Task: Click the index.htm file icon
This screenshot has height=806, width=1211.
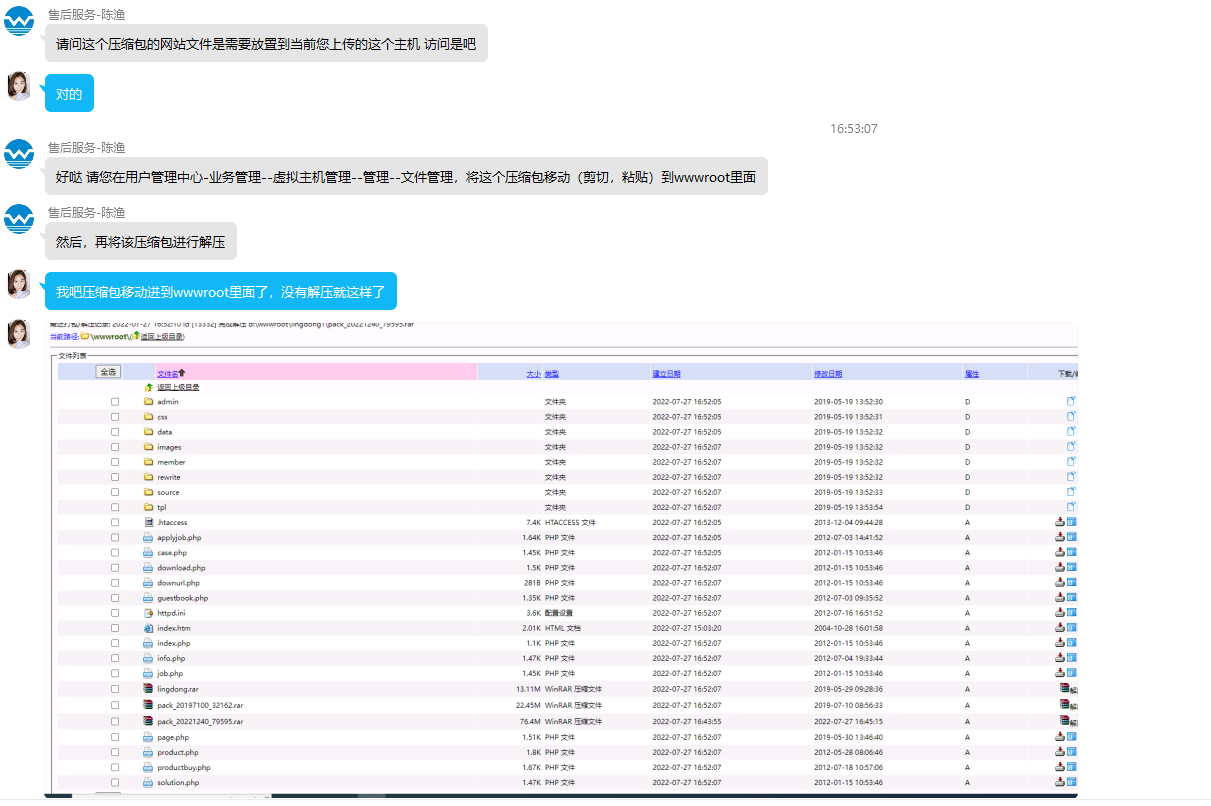Action: pyautogui.click(x=148, y=628)
